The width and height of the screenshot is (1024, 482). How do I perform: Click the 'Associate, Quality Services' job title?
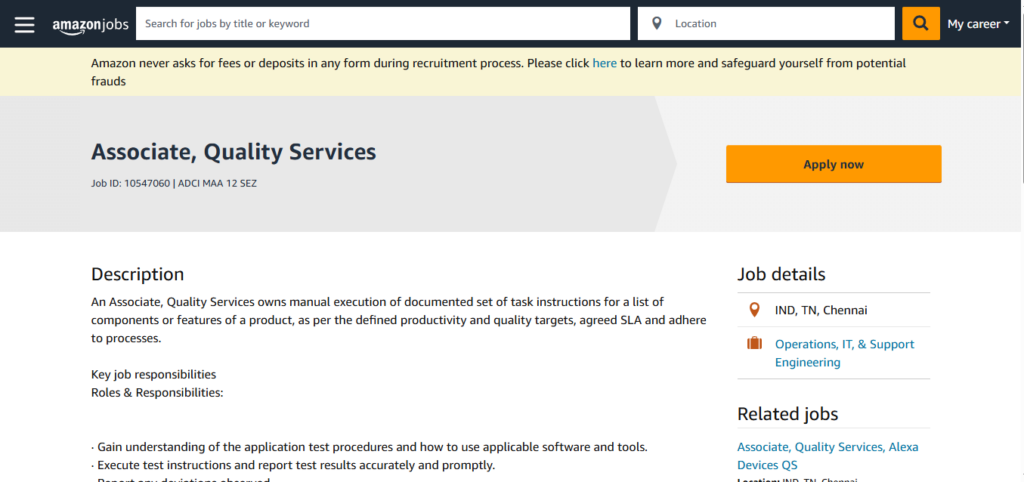point(234,152)
